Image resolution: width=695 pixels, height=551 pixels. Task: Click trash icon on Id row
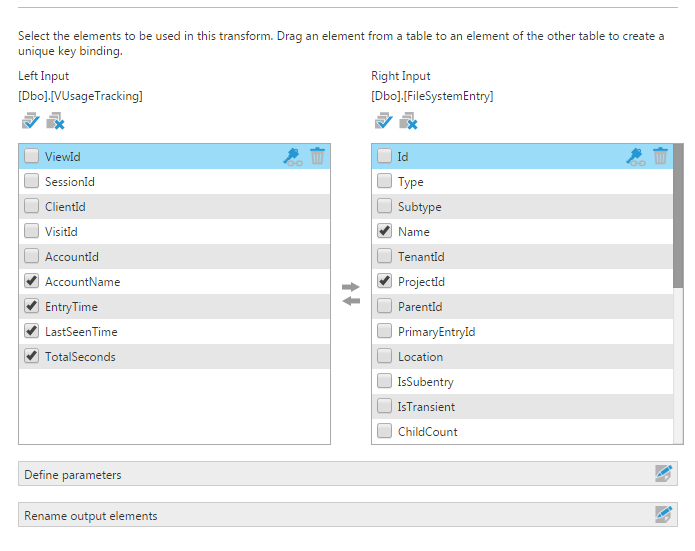(x=660, y=156)
